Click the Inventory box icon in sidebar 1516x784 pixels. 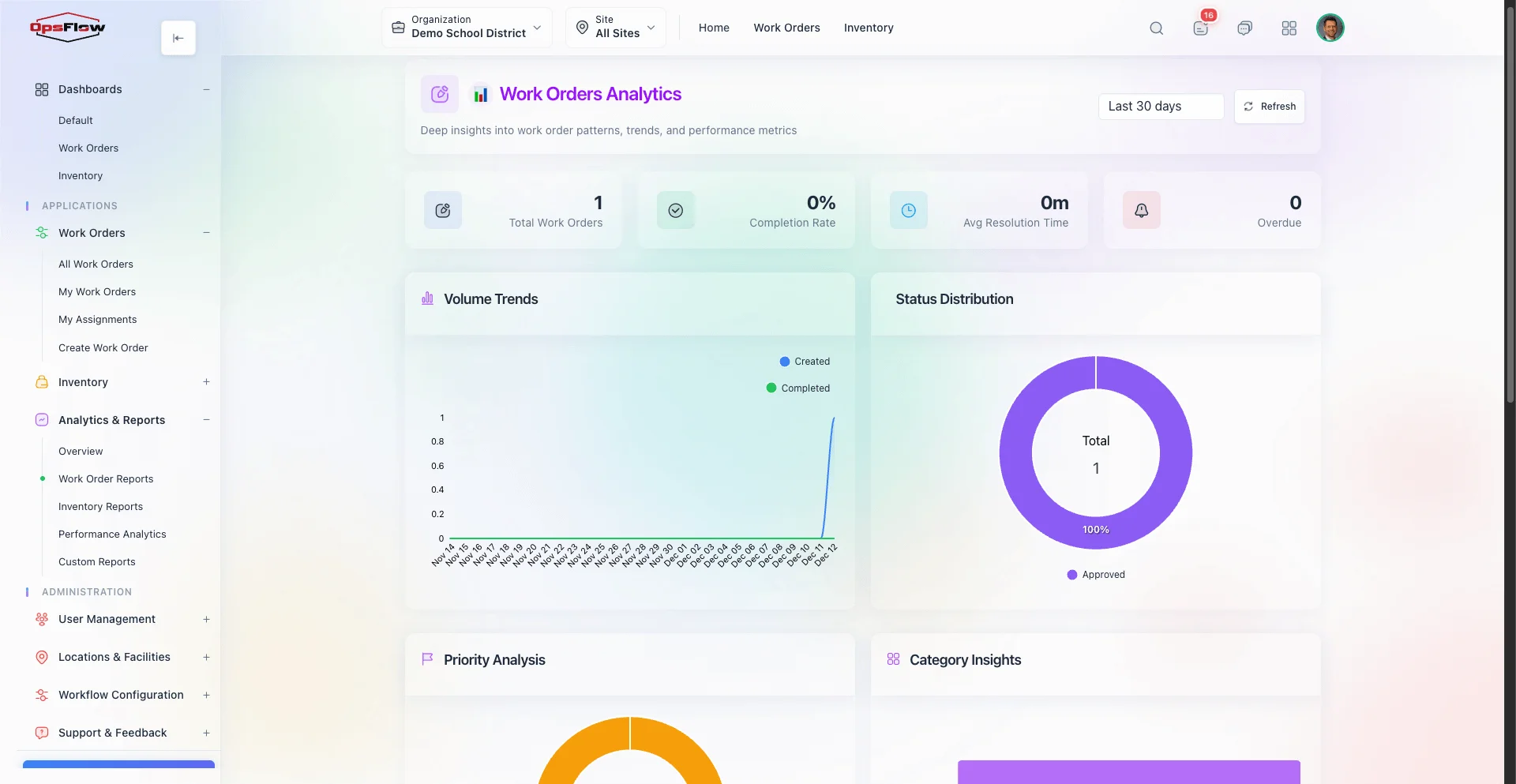(x=41, y=382)
